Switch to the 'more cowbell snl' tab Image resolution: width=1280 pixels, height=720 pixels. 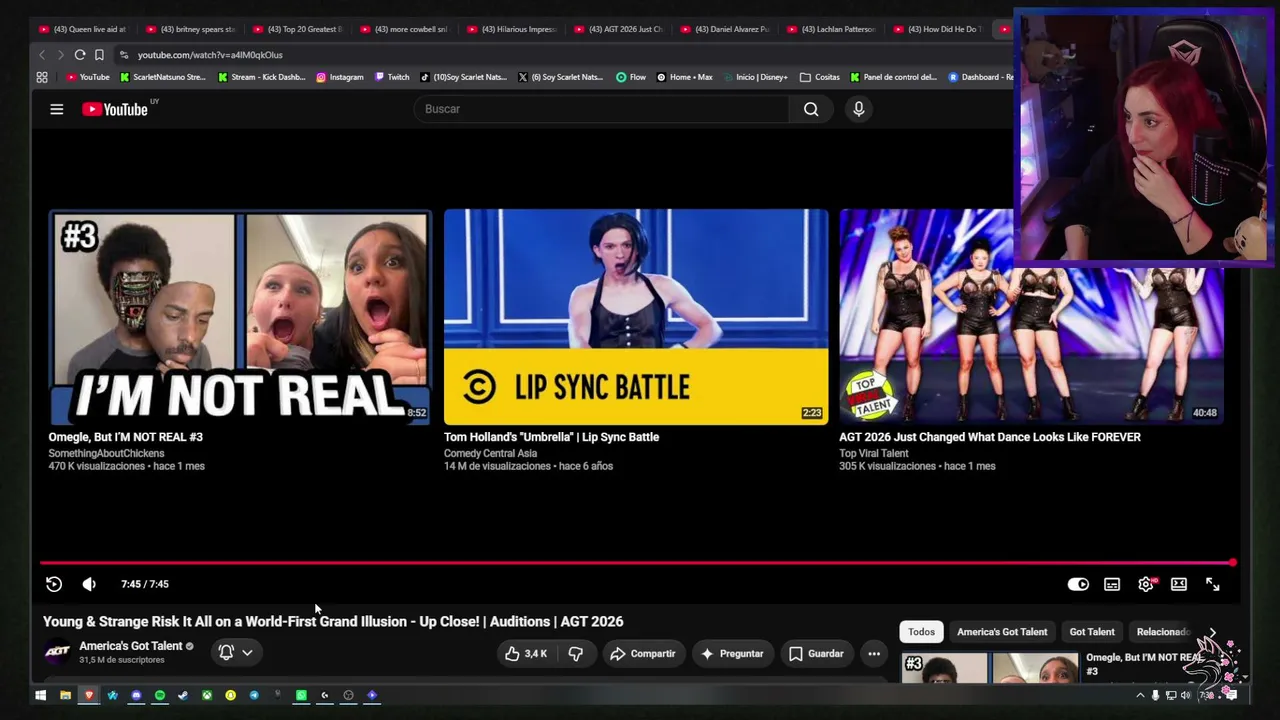404,29
